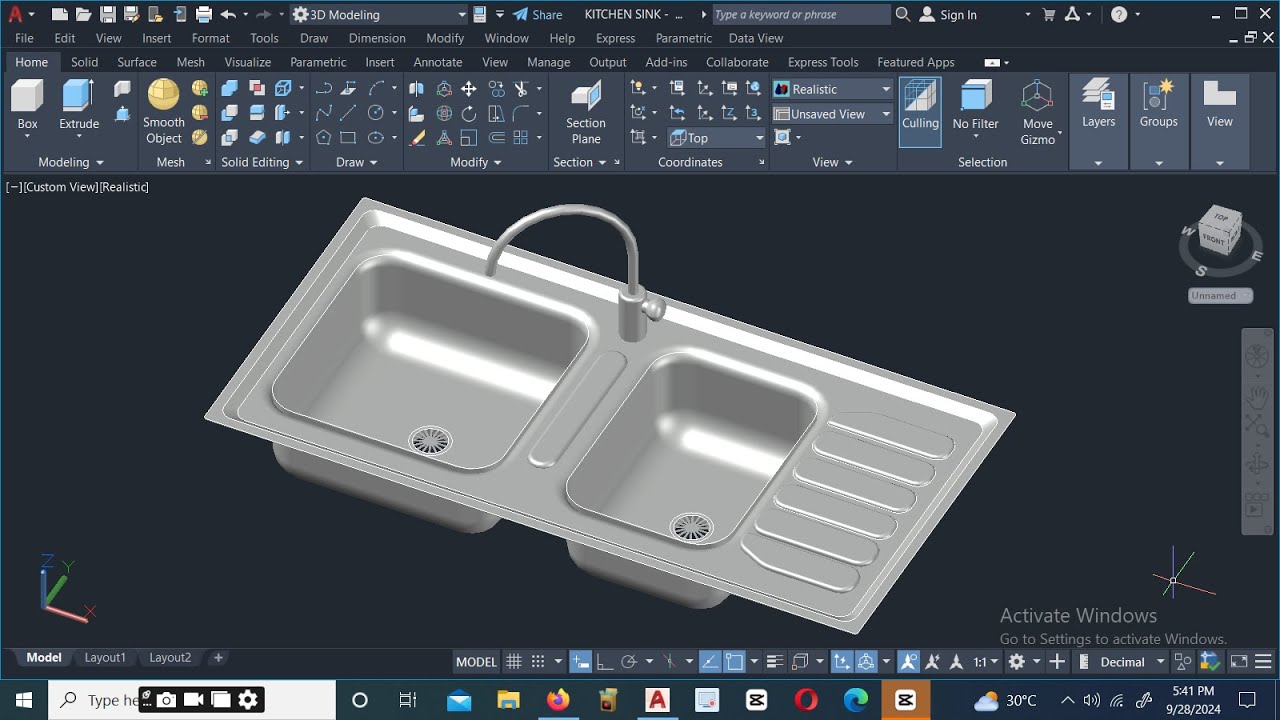This screenshot has height=720, width=1280.
Task: Click the Solid Subtract tool
Action: (229, 113)
